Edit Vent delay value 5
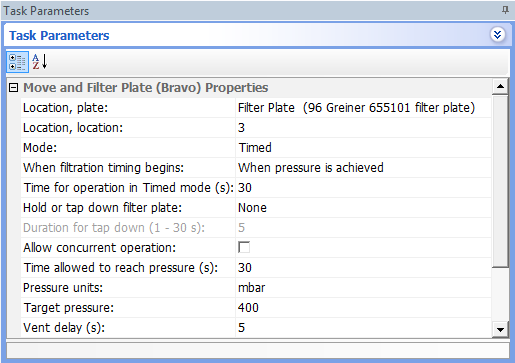515x363 pixels. [363, 328]
